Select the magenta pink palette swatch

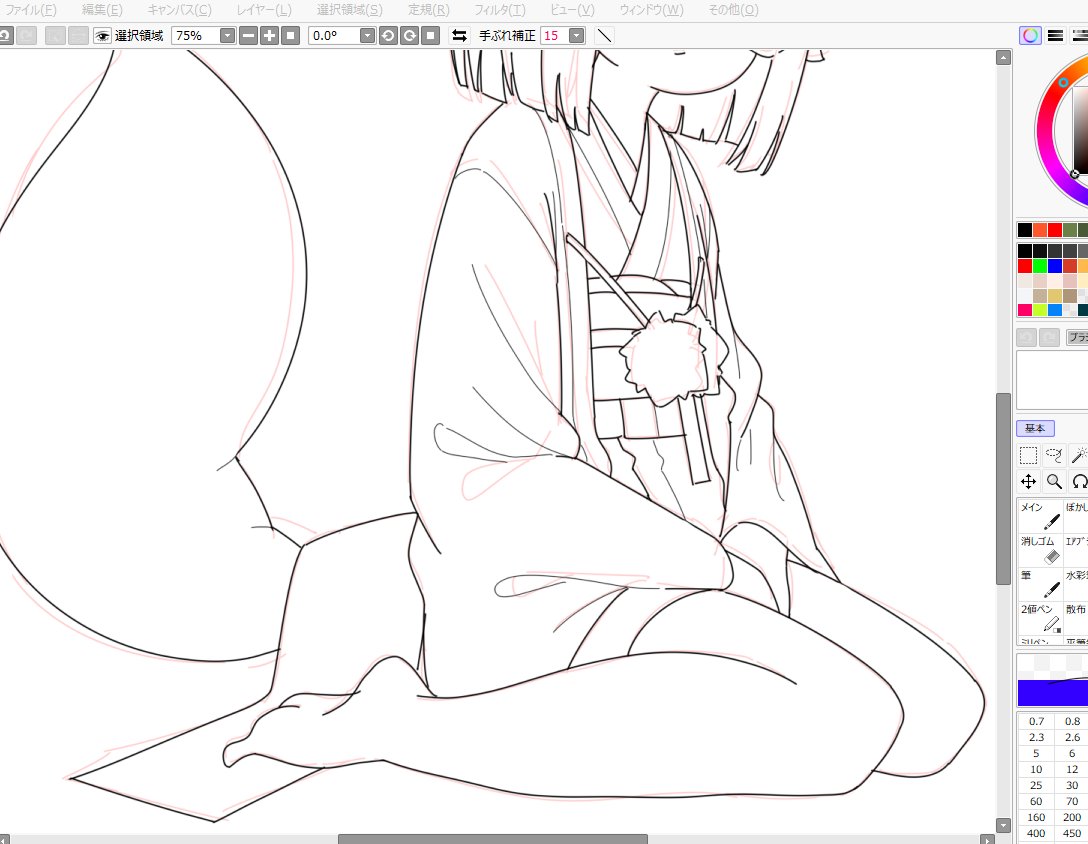coord(1025,310)
